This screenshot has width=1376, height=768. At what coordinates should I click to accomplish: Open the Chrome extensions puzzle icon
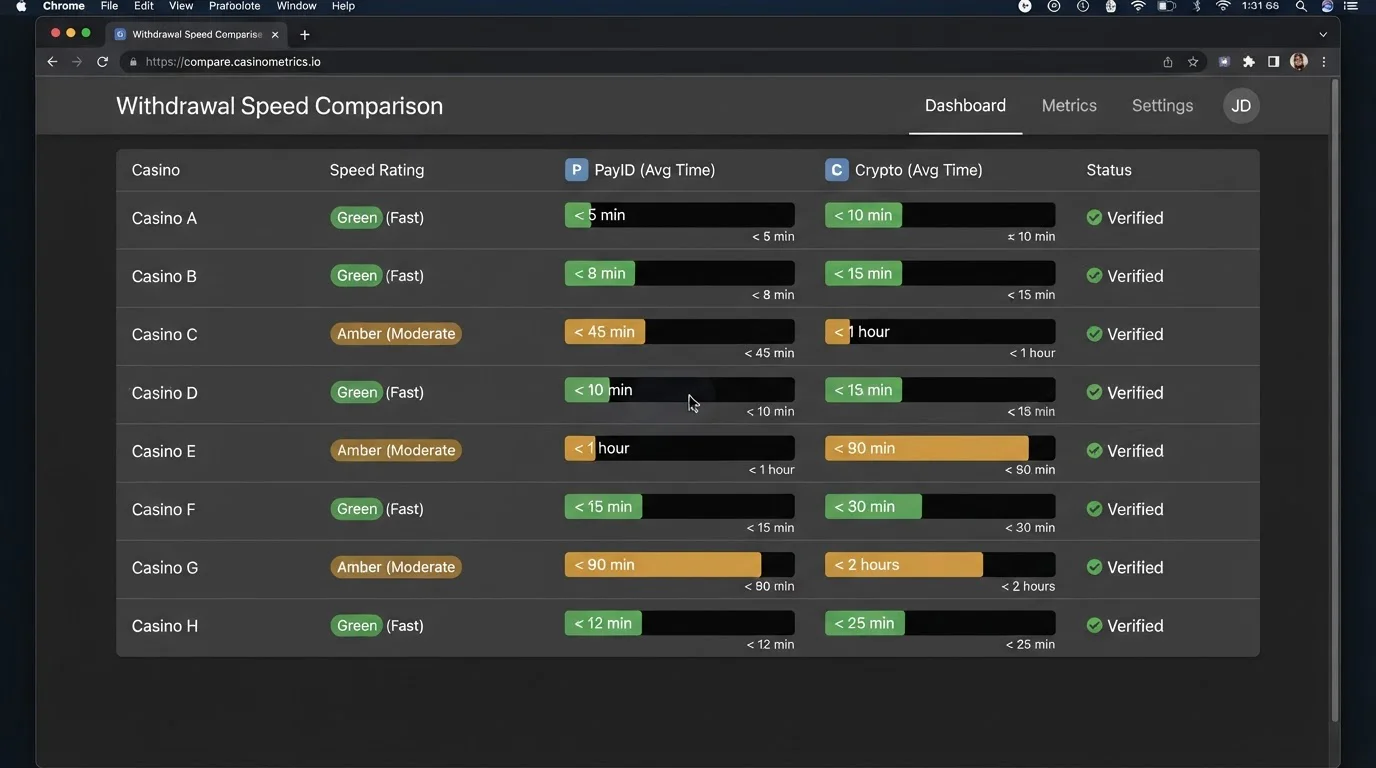[1249, 62]
